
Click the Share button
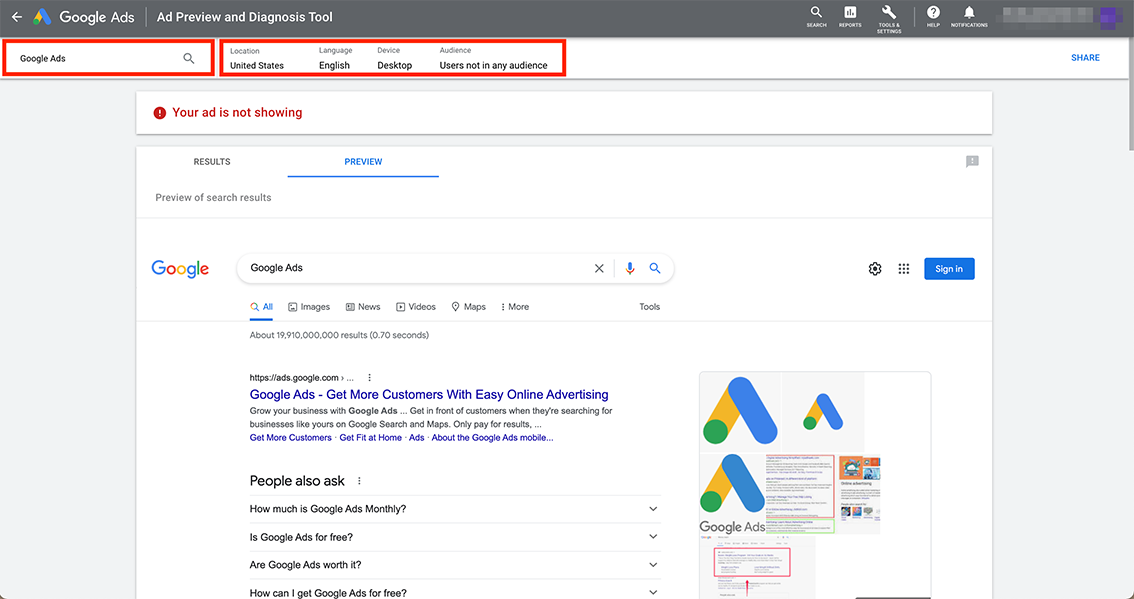tap(1085, 58)
